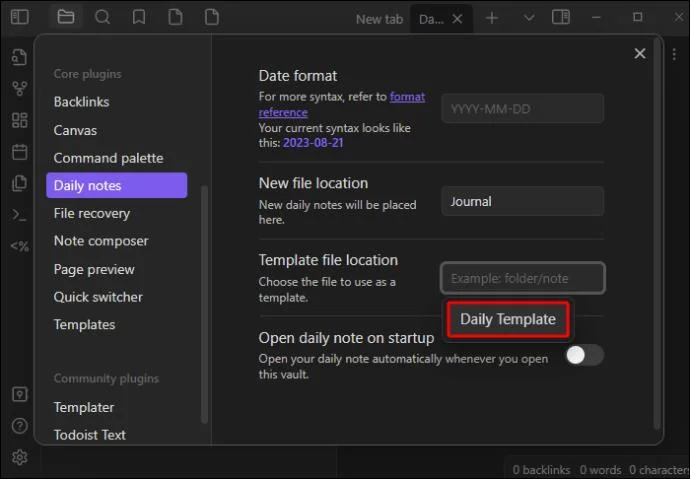
Task: Open the settings gear icon
Action: point(19,457)
